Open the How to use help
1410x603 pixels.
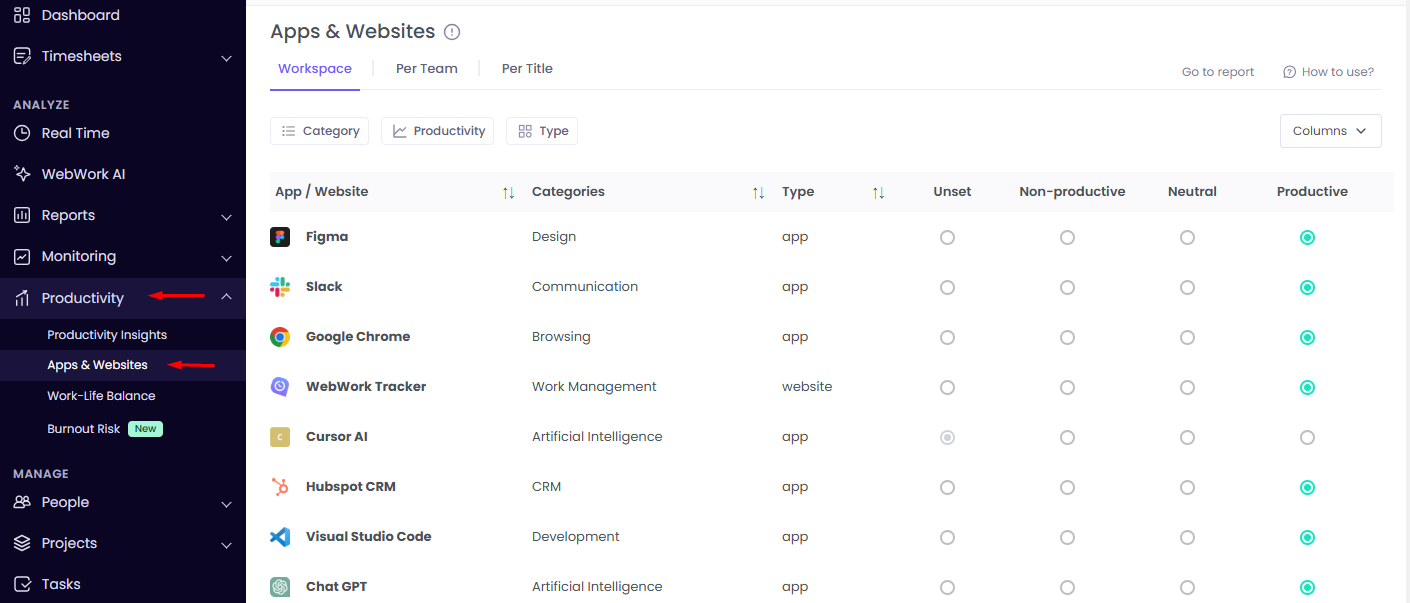tap(1337, 71)
